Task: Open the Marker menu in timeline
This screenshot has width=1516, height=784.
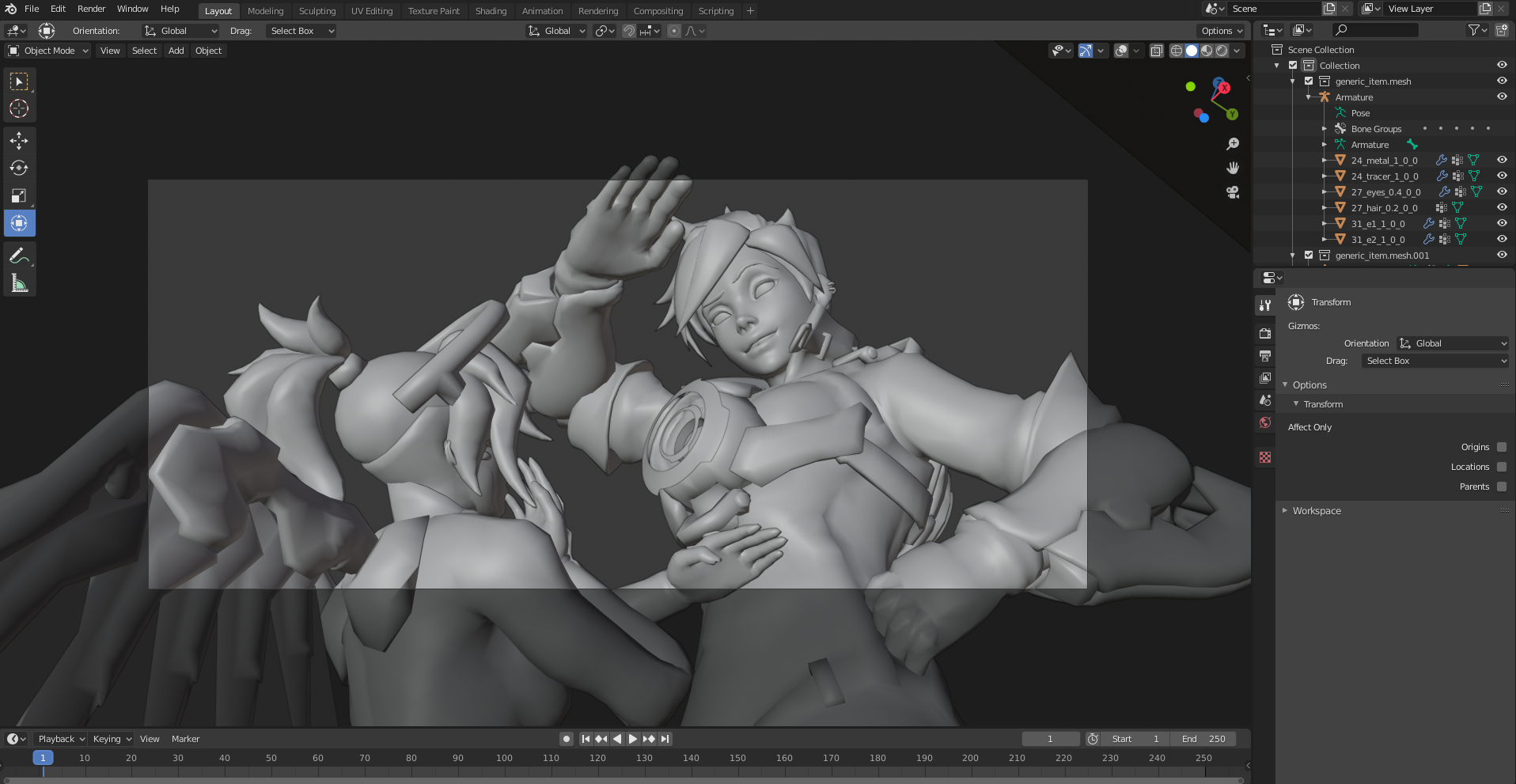Action: [186, 739]
